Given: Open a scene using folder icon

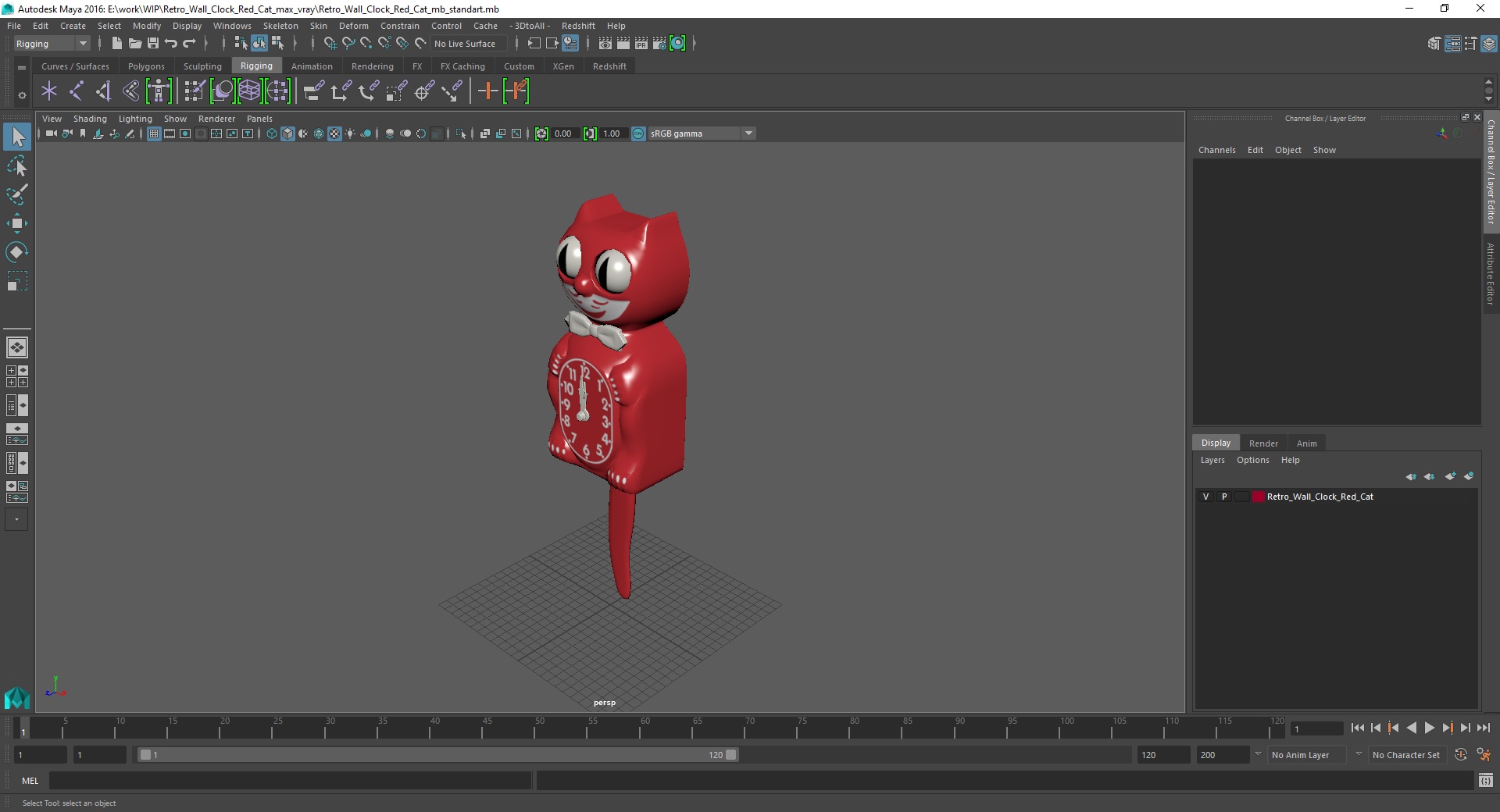Looking at the screenshot, I should click(134, 44).
